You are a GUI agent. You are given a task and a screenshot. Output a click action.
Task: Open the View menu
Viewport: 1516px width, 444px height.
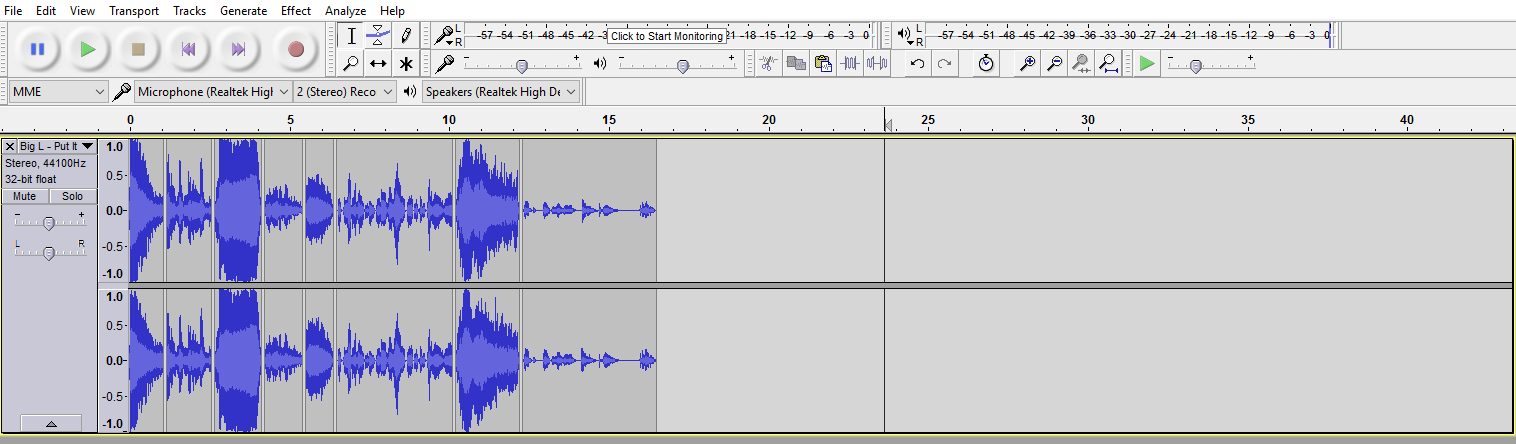[x=83, y=11]
